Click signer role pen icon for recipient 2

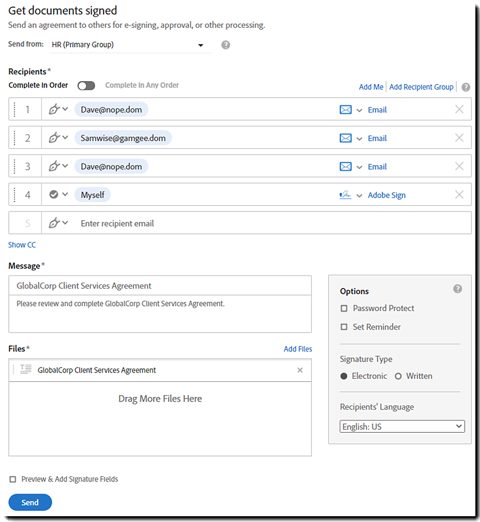pyautogui.click(x=54, y=138)
